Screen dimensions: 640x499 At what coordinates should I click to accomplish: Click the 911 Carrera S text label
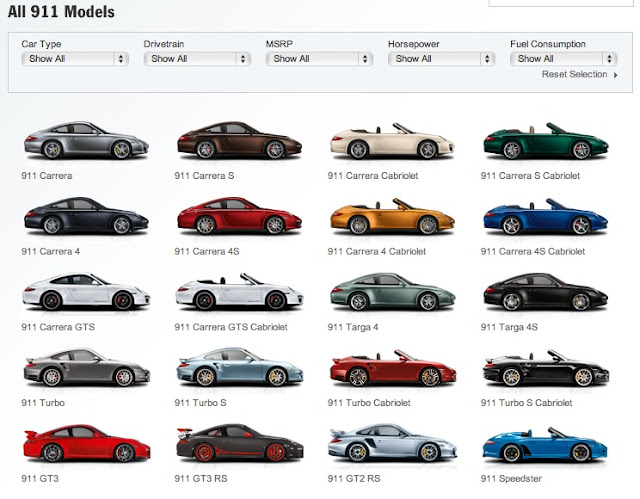point(204,176)
